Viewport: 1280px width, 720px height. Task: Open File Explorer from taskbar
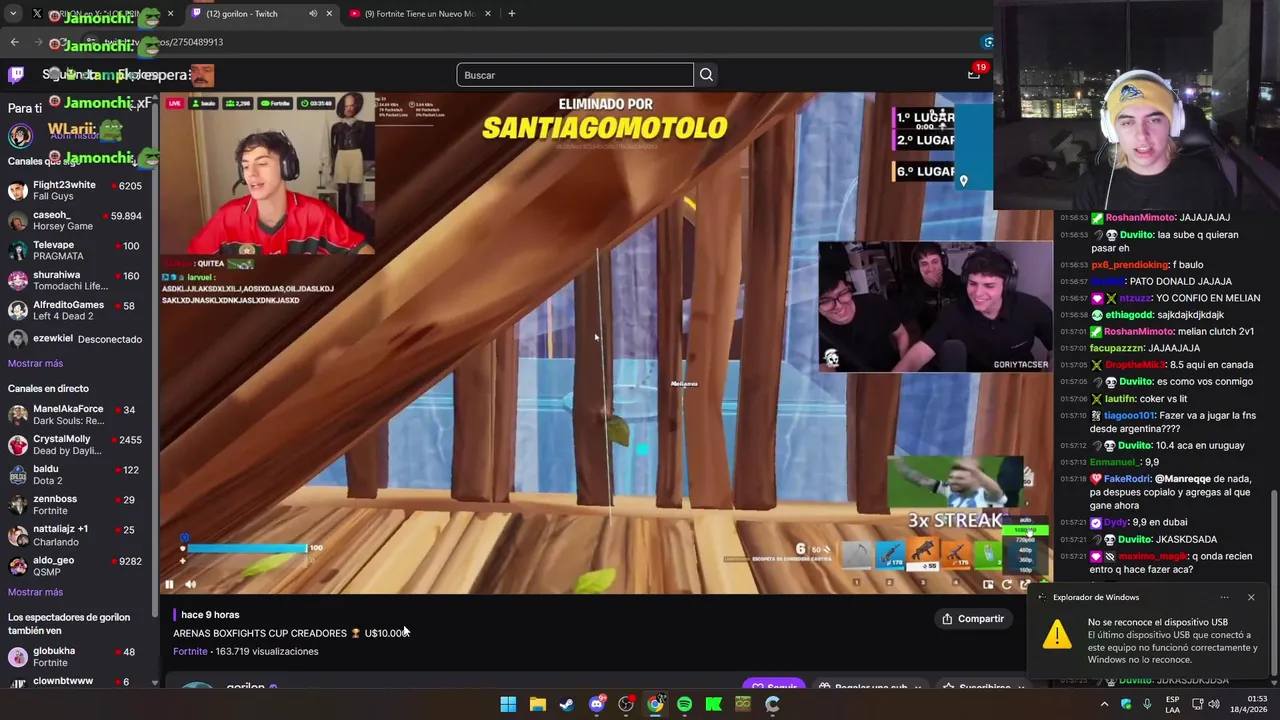pyautogui.click(x=537, y=704)
